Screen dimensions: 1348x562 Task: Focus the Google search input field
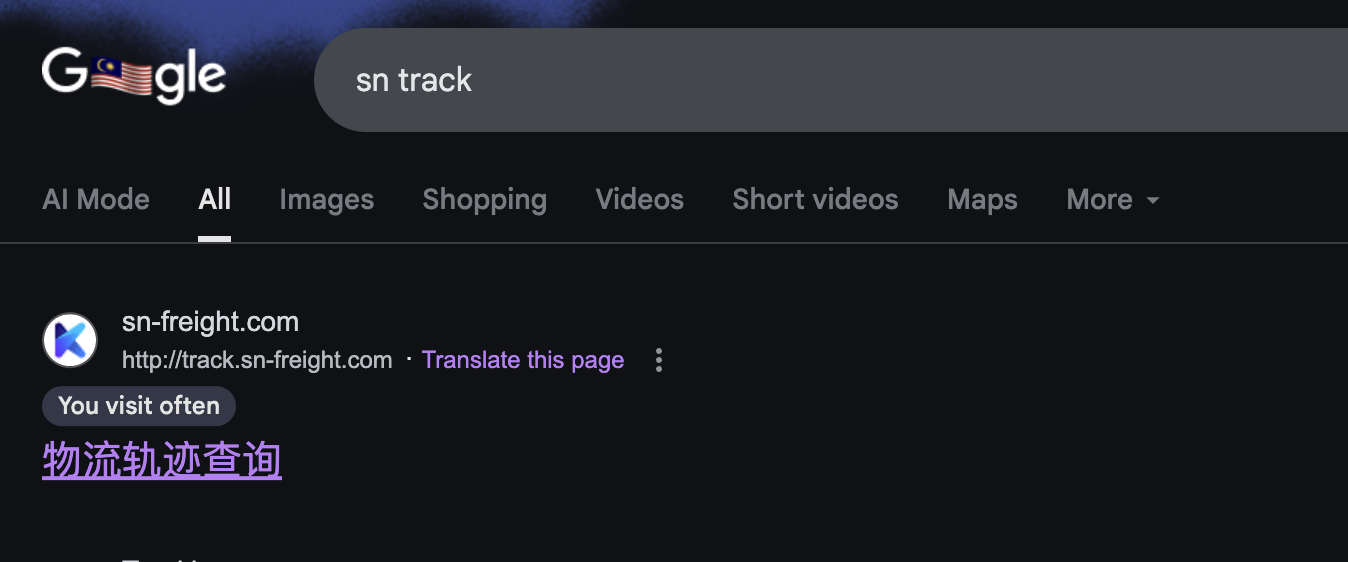point(831,80)
